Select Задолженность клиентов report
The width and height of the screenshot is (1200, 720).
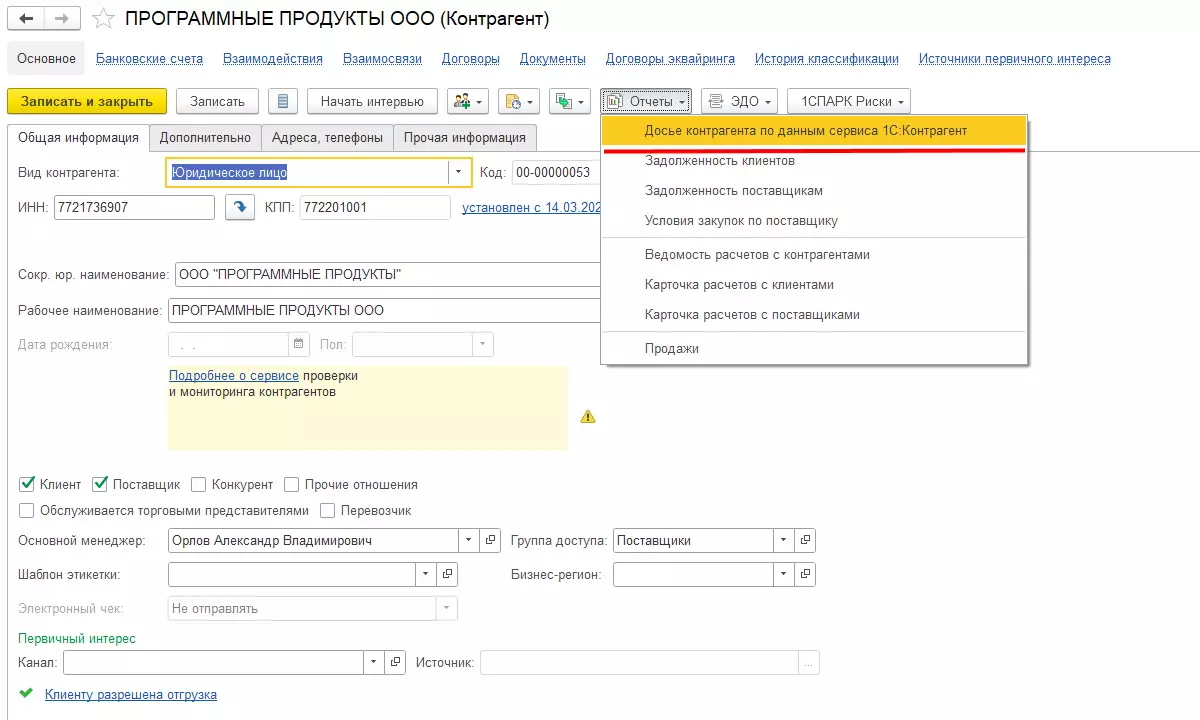(720, 161)
